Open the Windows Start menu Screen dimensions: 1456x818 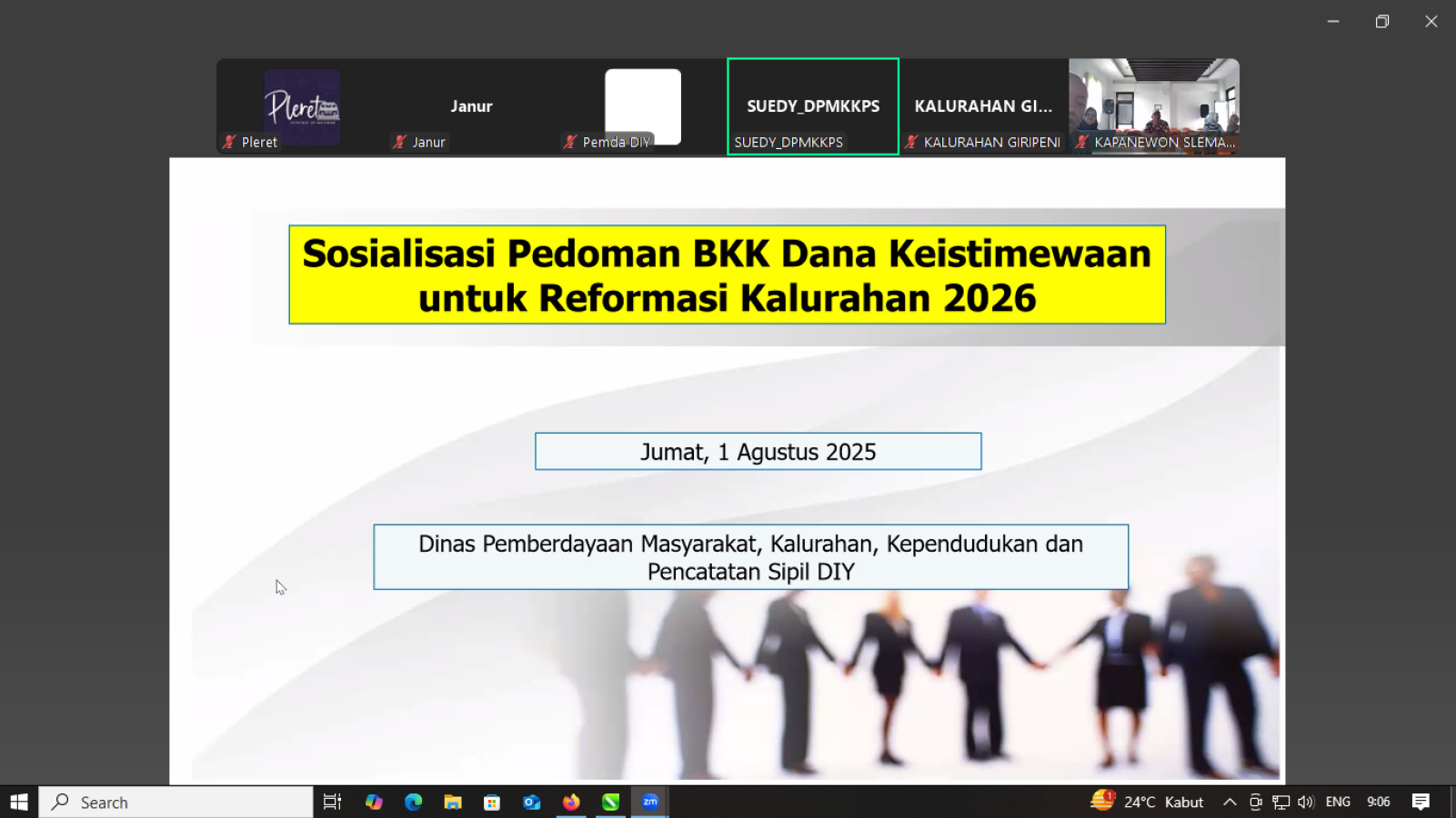pyautogui.click(x=19, y=802)
